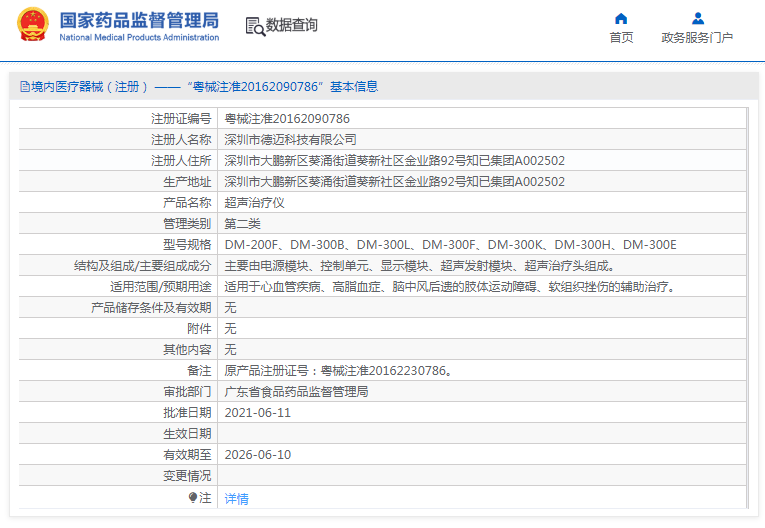Click the 数据查询 label
The height and width of the screenshot is (528, 765).
(291, 25)
